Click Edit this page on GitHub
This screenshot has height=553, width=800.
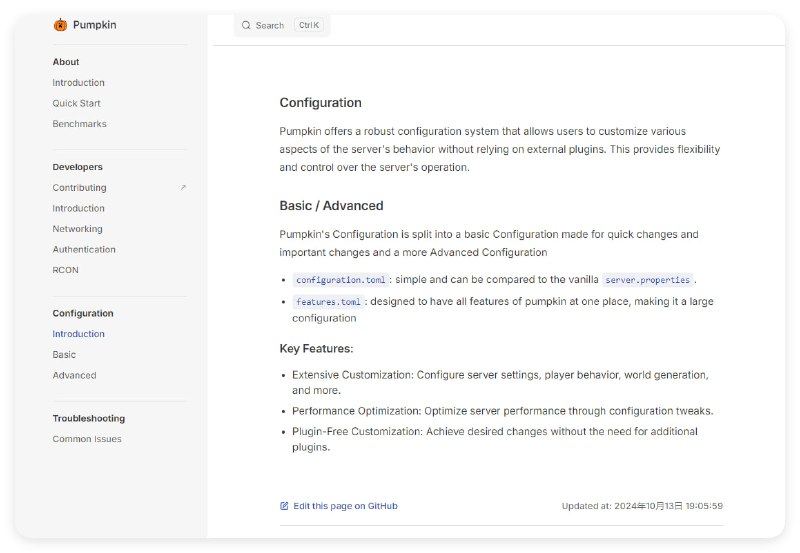pos(345,506)
